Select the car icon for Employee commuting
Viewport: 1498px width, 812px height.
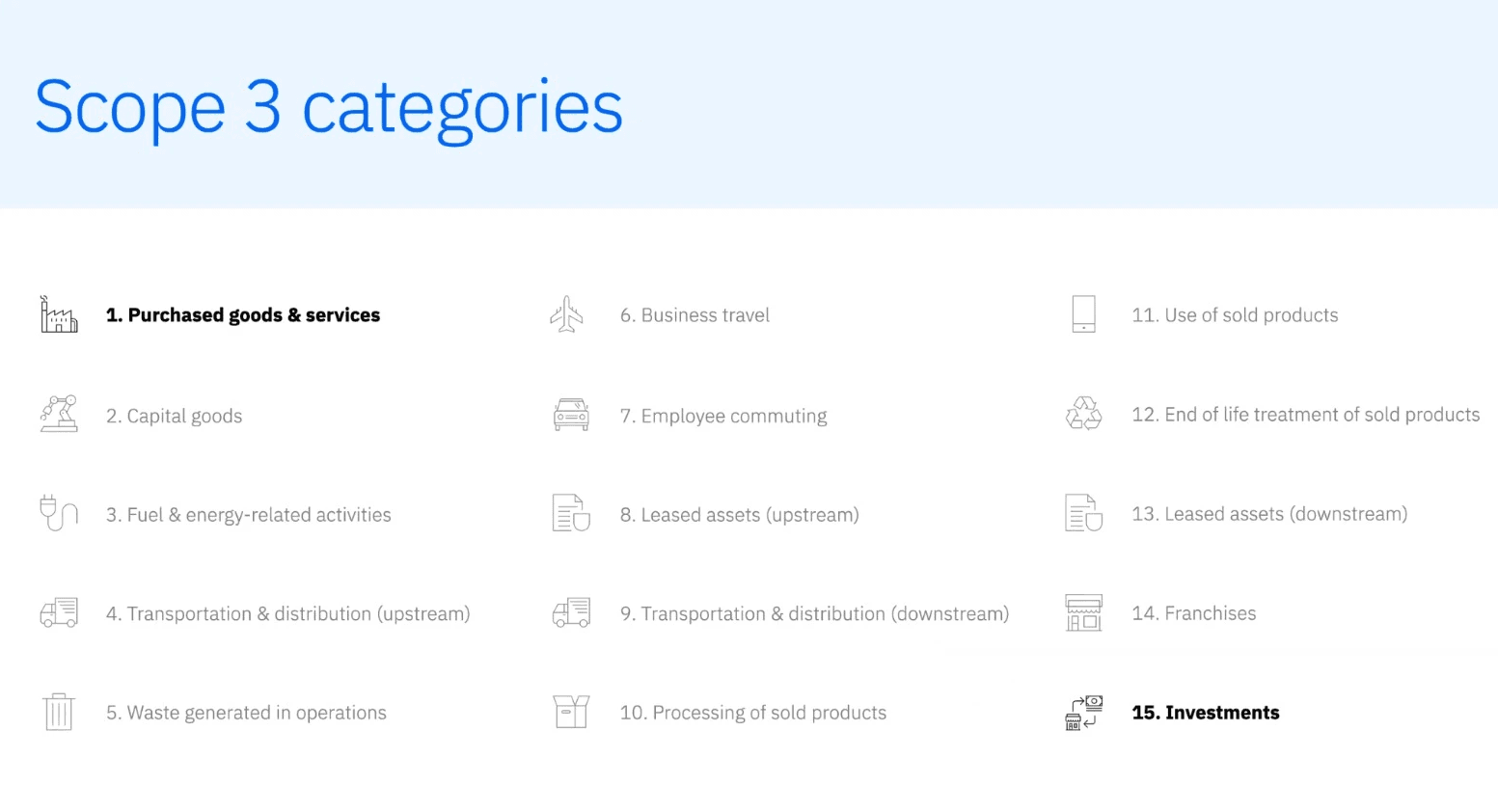point(571,415)
